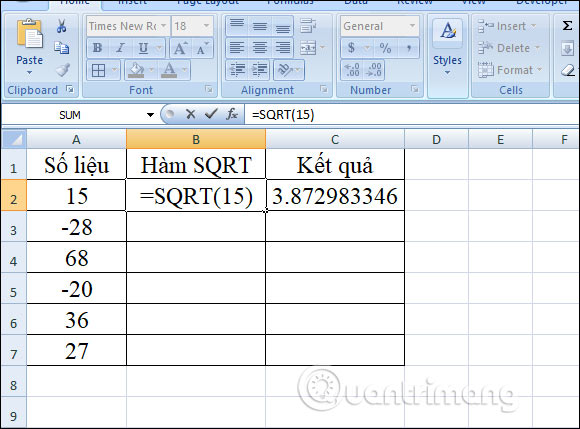Click the AutoSum sigma icon
The image size is (580, 429).
point(567,26)
